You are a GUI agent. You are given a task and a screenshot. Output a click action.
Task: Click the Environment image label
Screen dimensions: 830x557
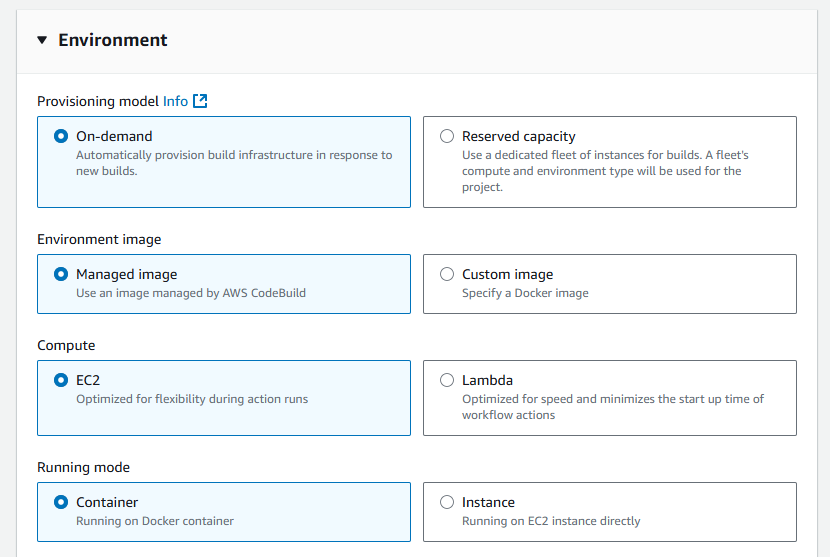pyautogui.click(x=99, y=239)
